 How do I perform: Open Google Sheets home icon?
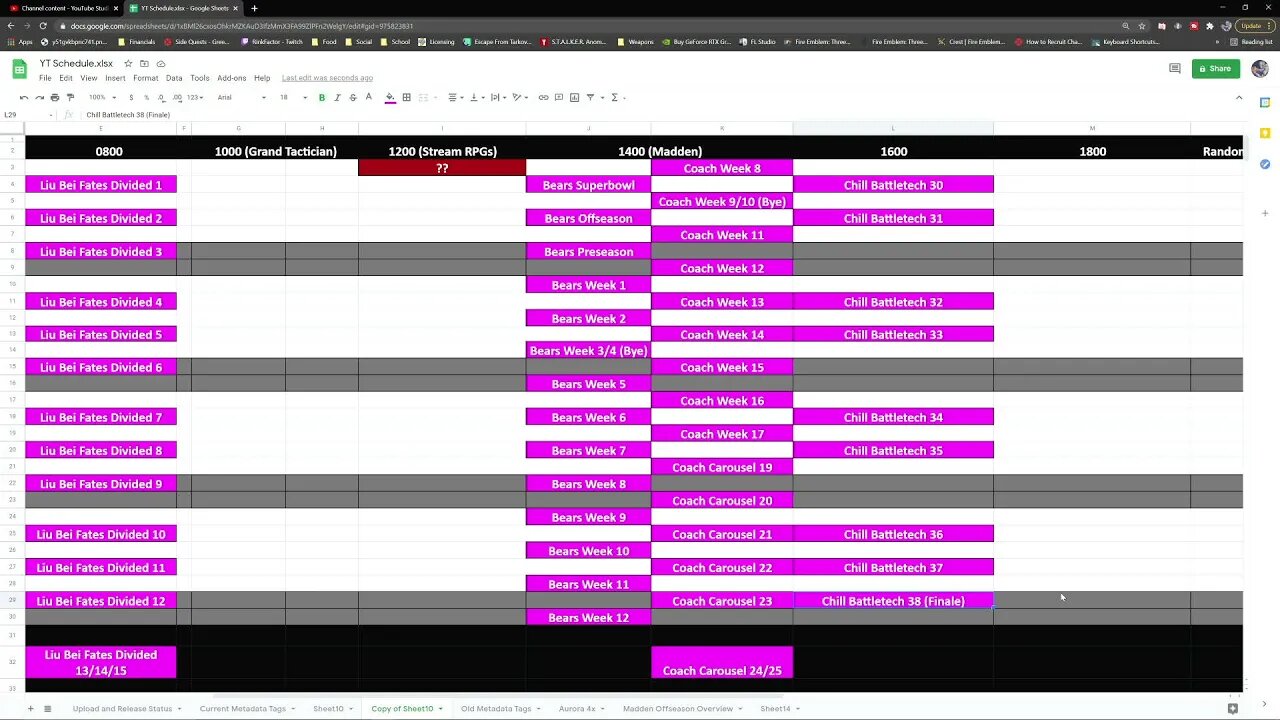coord(19,69)
